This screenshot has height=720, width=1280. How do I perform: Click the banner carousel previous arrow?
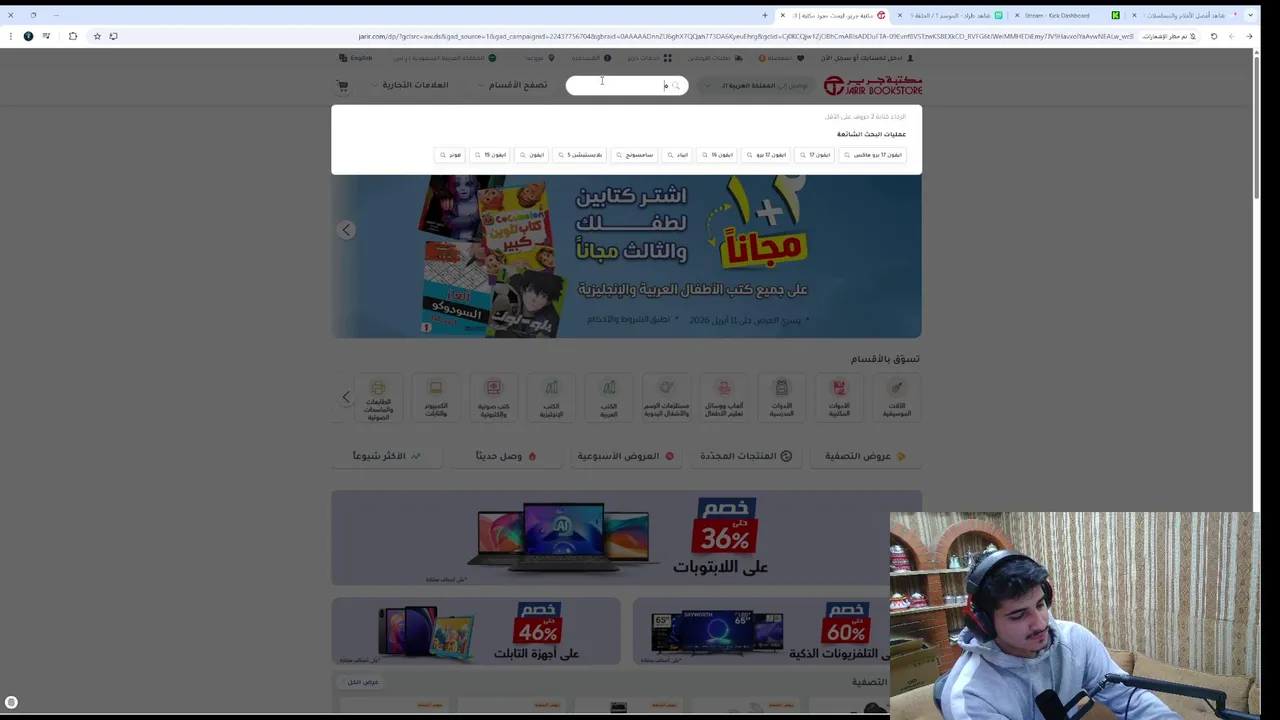click(346, 230)
